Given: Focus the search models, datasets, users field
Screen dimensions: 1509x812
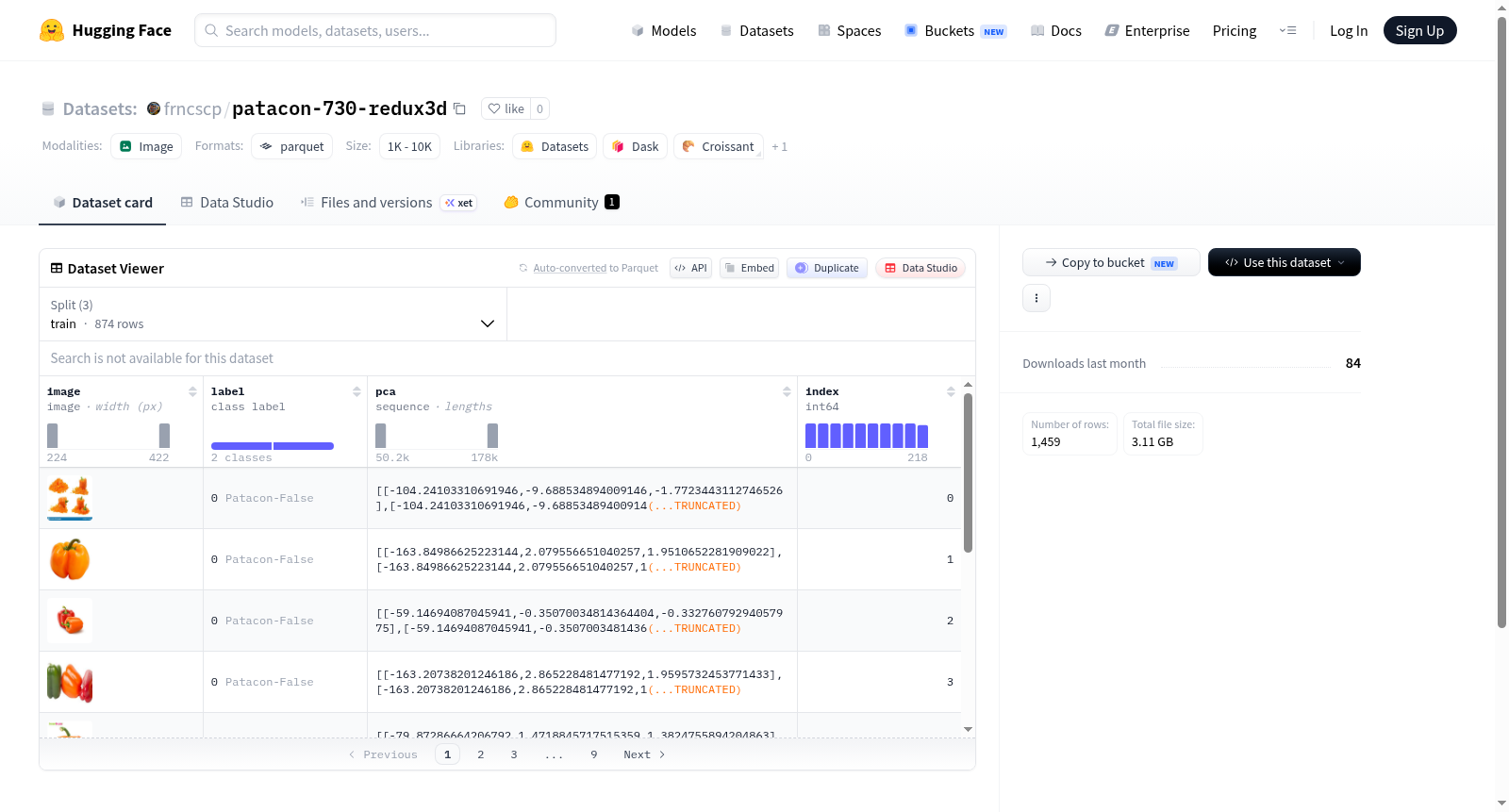Looking at the screenshot, I should click(x=375, y=30).
